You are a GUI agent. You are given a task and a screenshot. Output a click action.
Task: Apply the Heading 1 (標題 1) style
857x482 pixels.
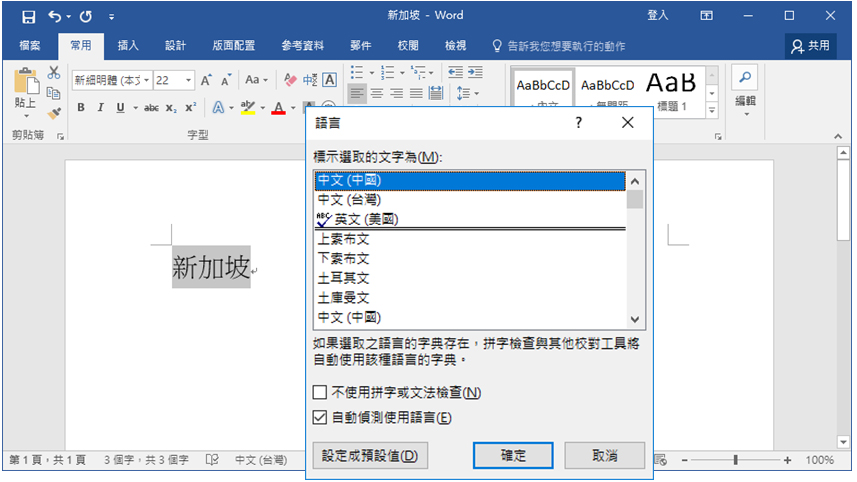(671, 91)
